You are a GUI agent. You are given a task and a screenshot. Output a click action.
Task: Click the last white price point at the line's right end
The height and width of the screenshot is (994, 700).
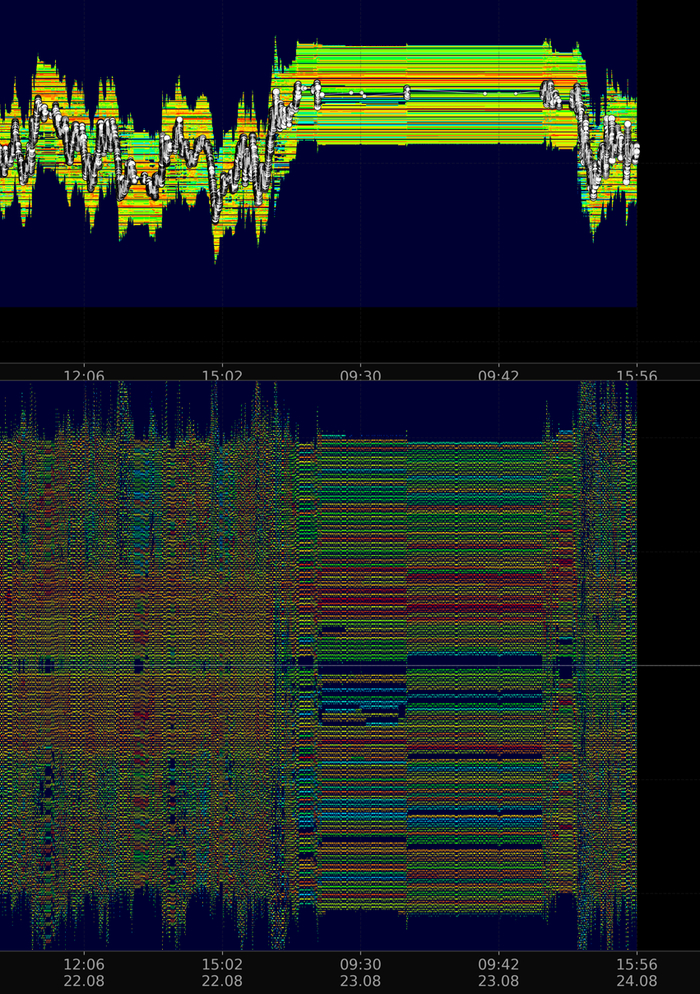(636, 151)
